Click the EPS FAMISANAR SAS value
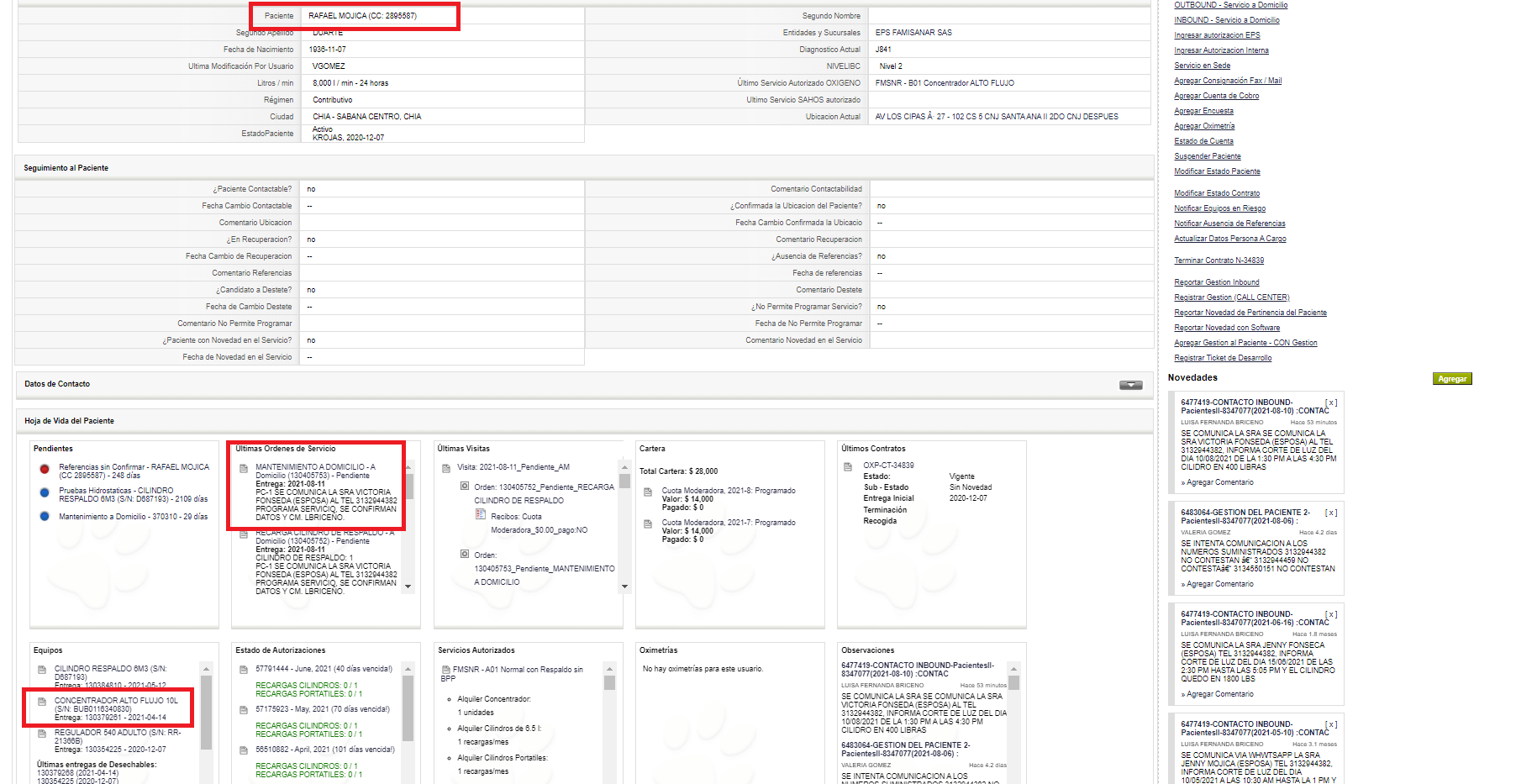 (913, 33)
